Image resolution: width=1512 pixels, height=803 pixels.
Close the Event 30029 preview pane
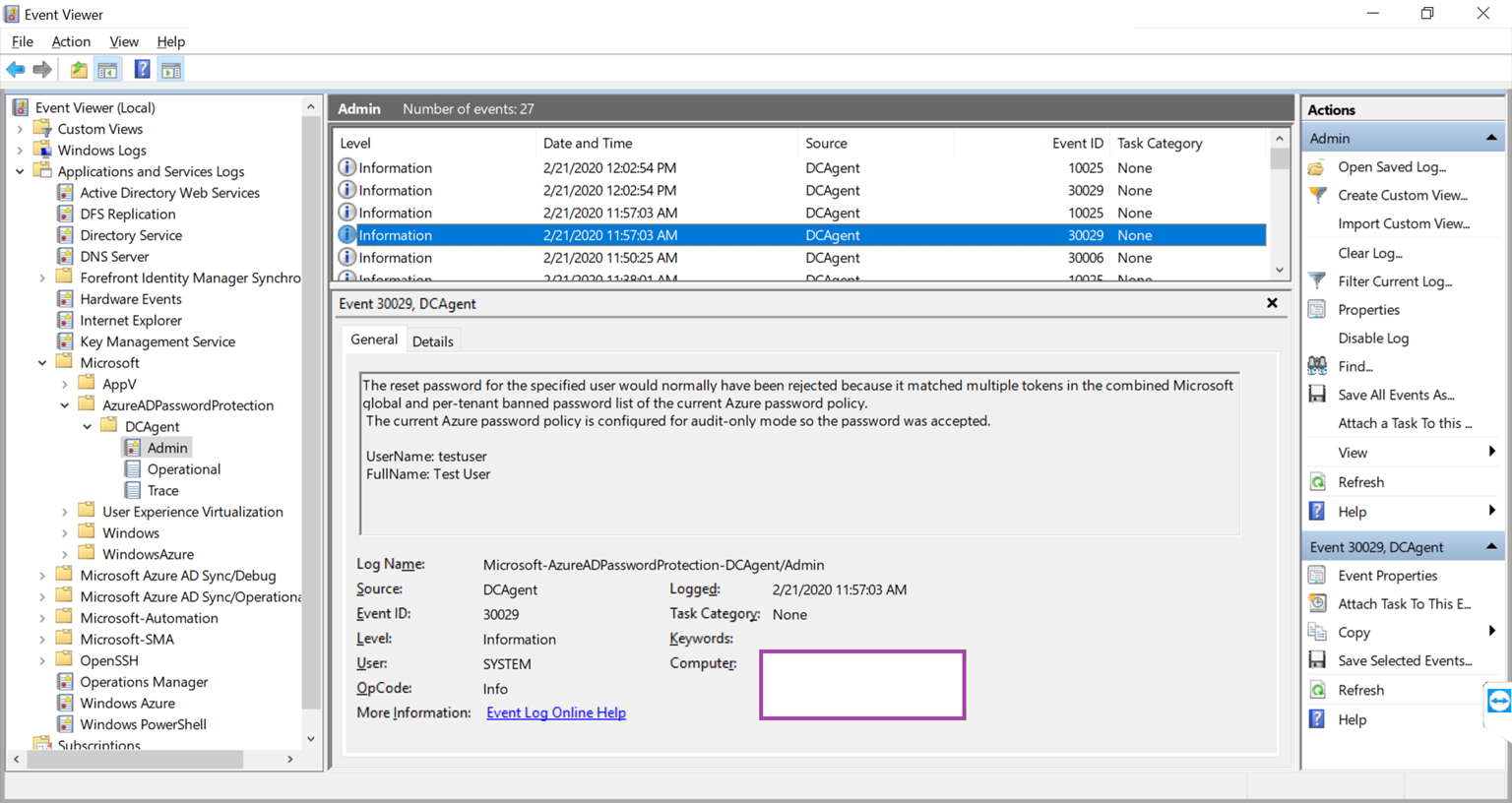(1272, 303)
